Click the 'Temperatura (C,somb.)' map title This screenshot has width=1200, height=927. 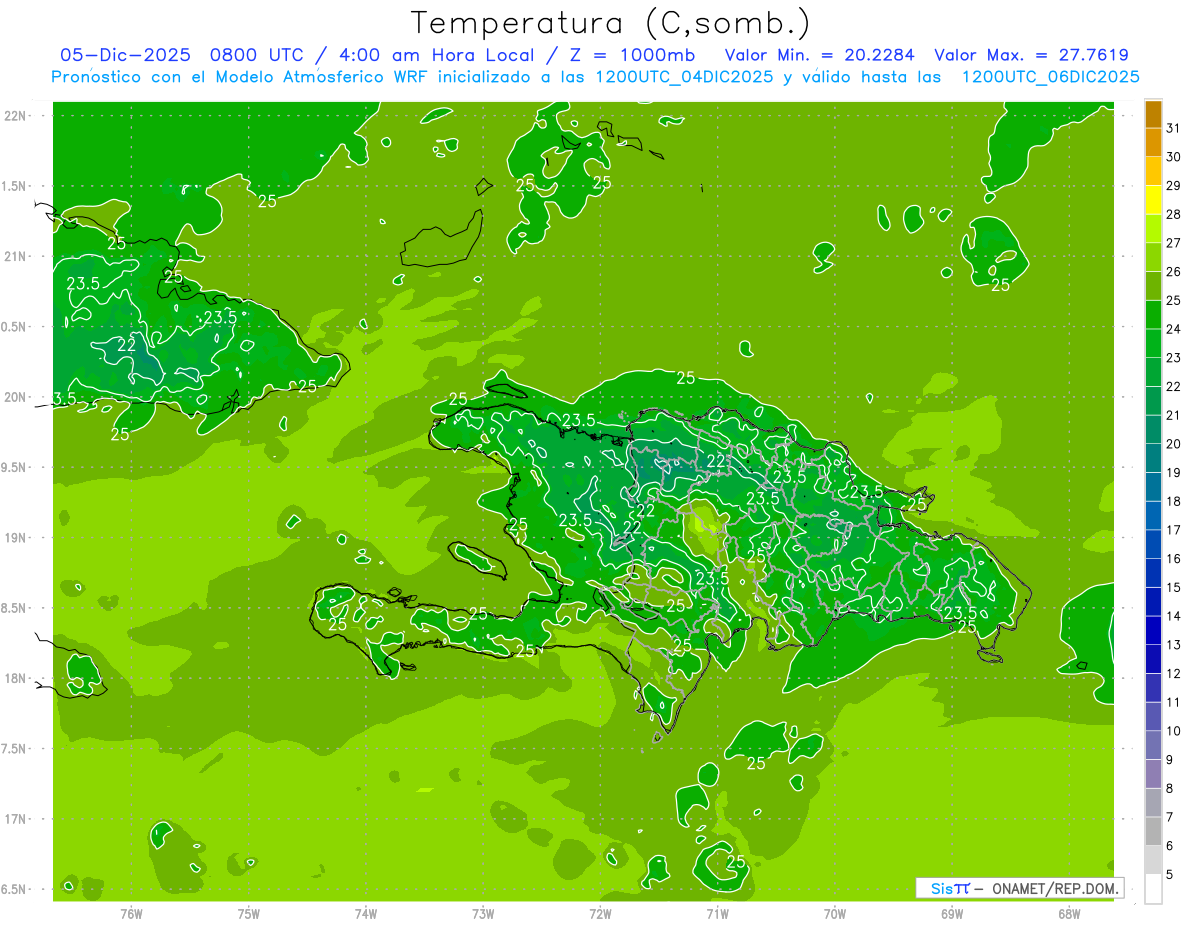[x=611, y=23]
